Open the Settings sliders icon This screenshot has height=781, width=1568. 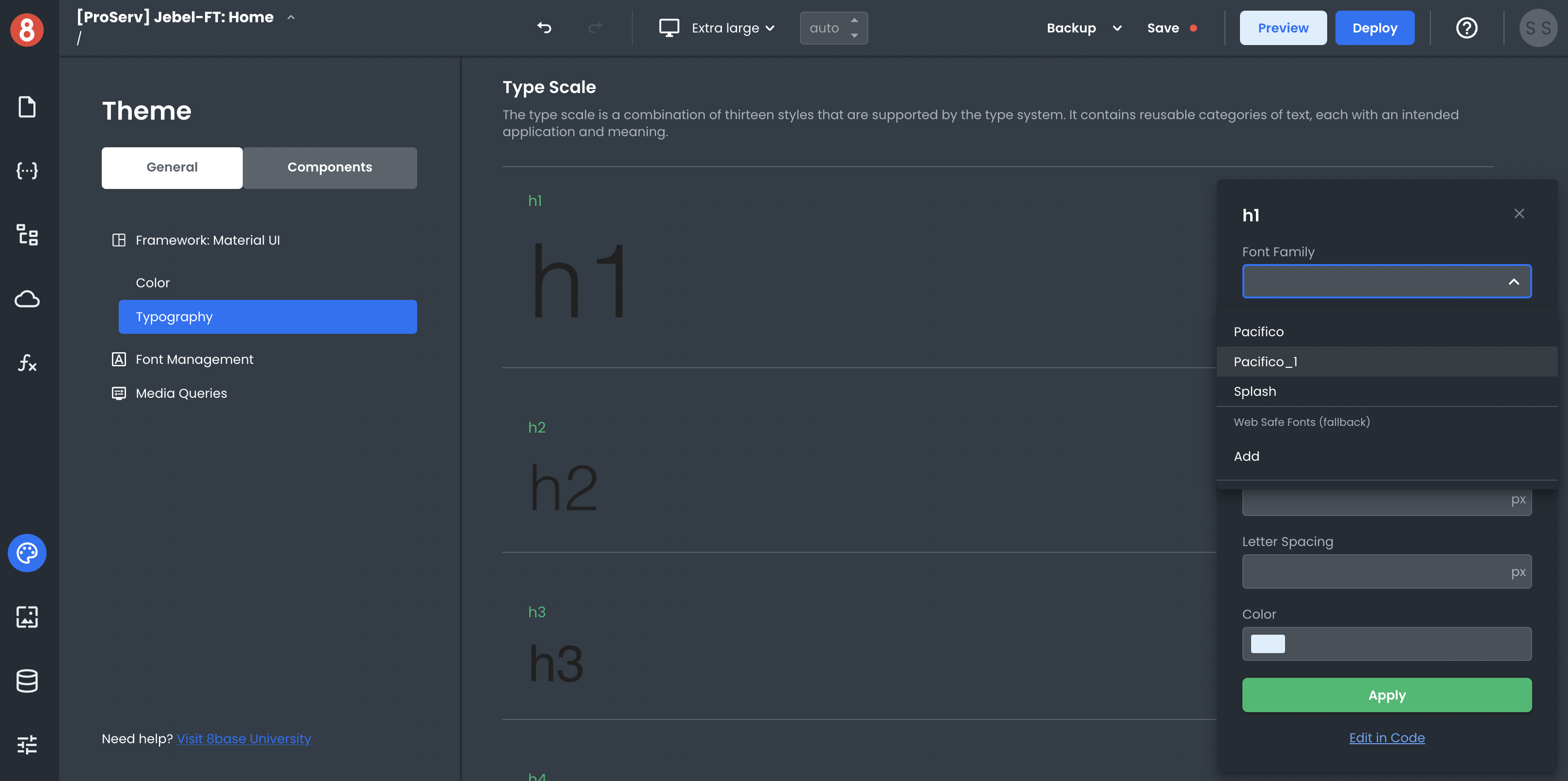[x=27, y=745]
